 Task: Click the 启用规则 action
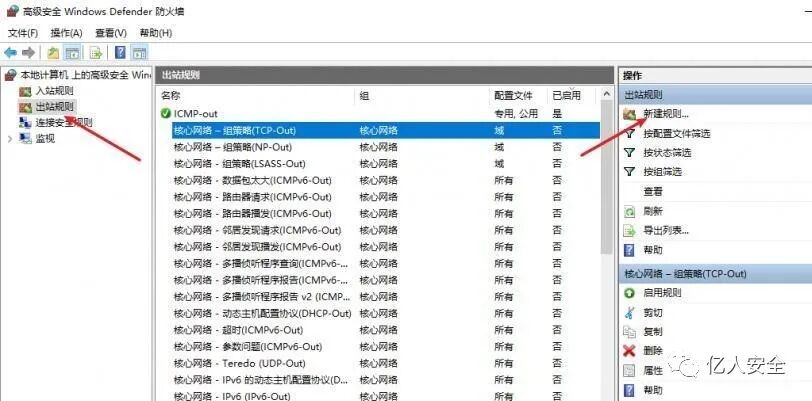662,293
